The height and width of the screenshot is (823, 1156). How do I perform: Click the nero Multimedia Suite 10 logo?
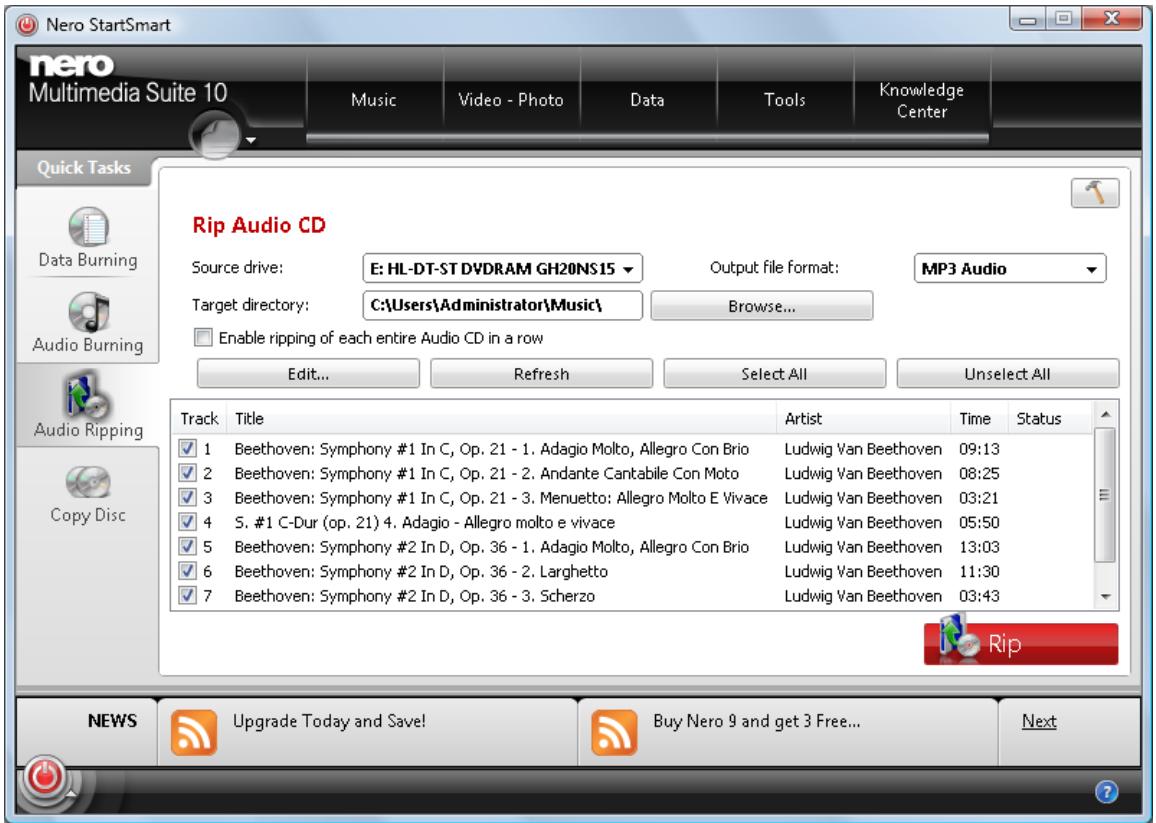[127, 79]
